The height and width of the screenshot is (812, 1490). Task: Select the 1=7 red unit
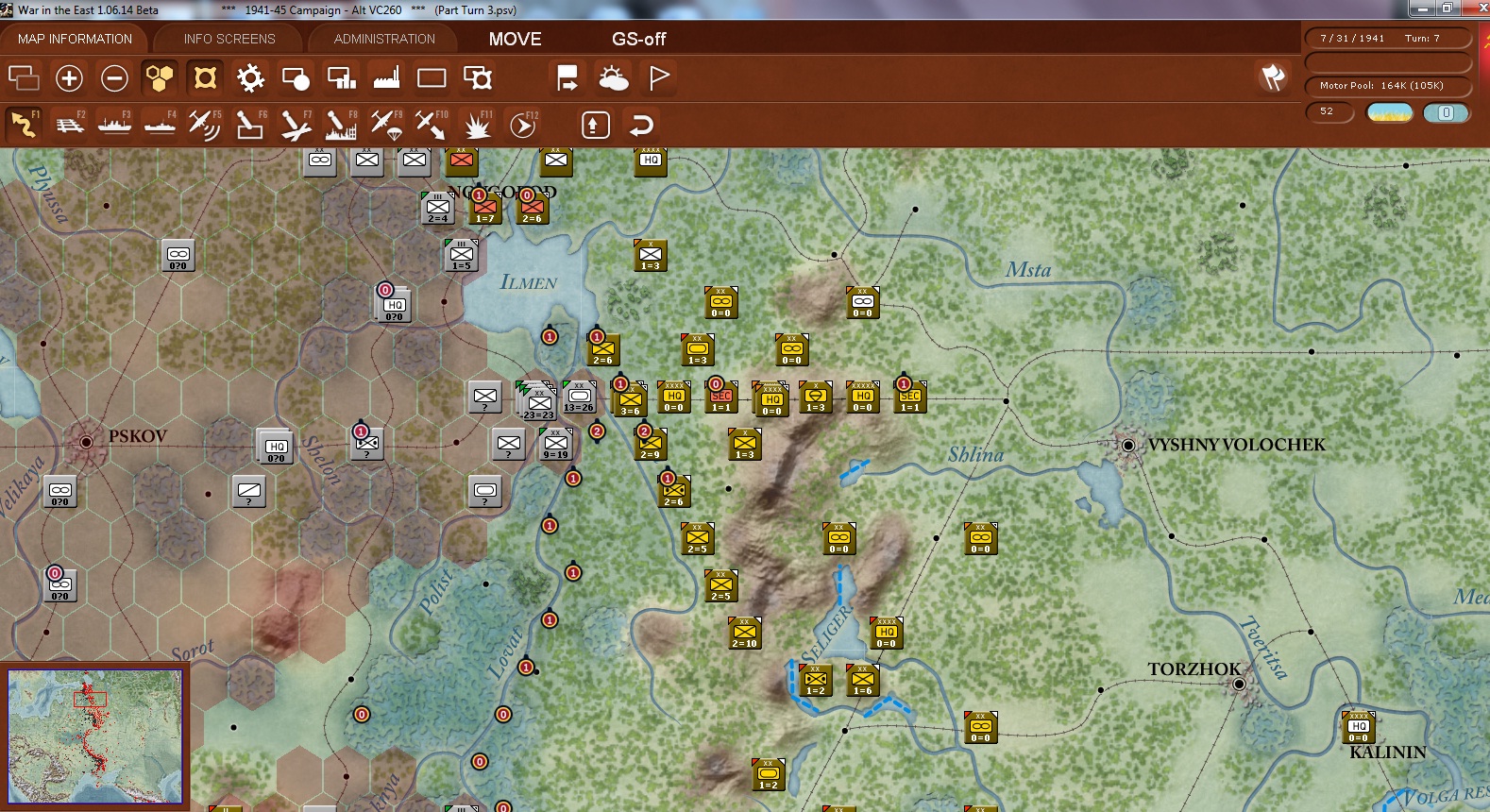485,207
